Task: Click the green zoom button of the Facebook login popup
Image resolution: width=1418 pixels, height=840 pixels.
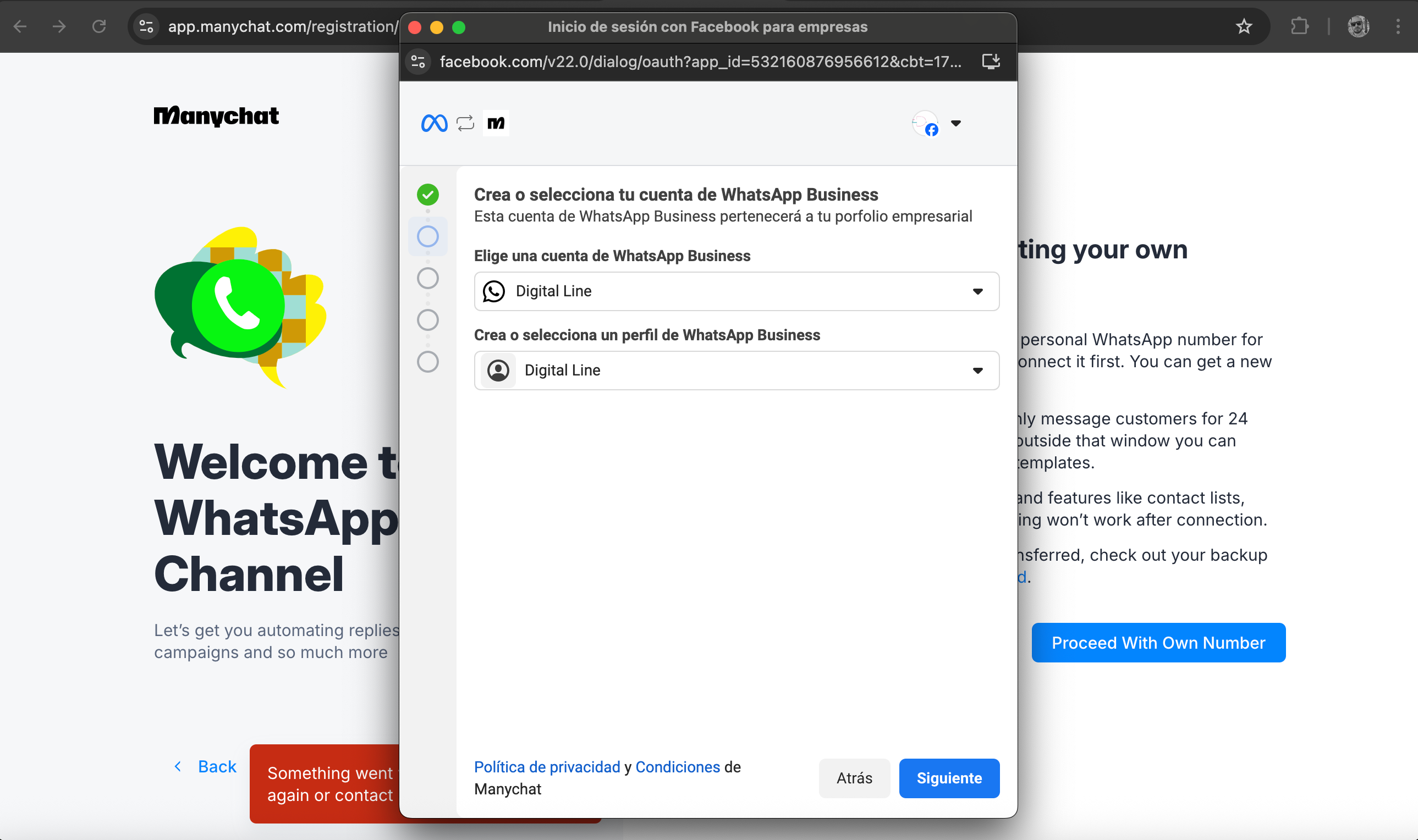Action: click(x=459, y=27)
